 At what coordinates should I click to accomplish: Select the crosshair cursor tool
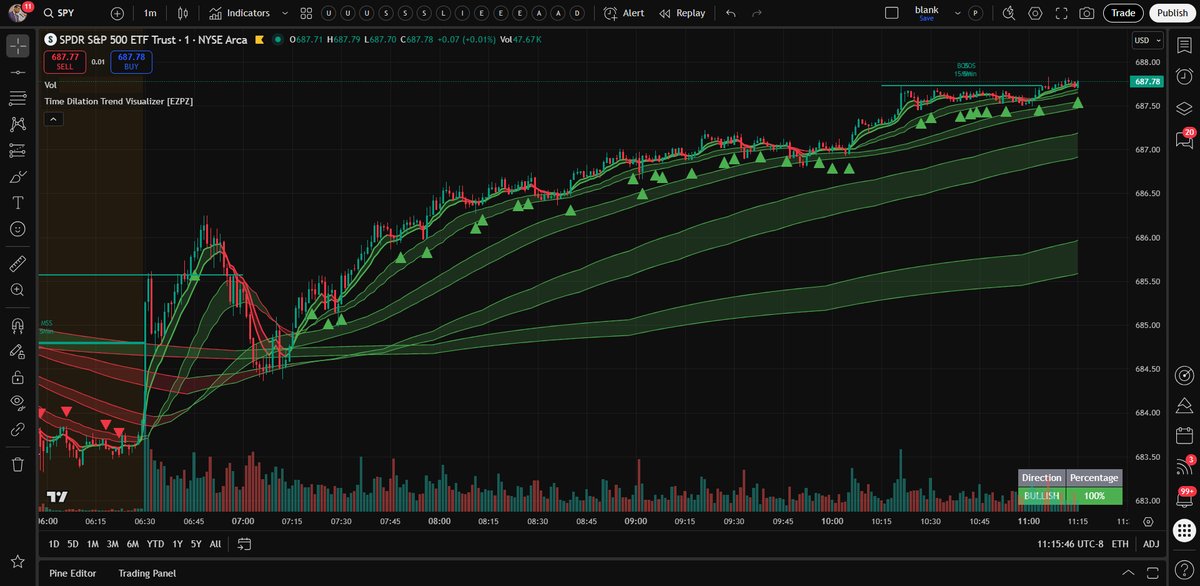coord(17,46)
